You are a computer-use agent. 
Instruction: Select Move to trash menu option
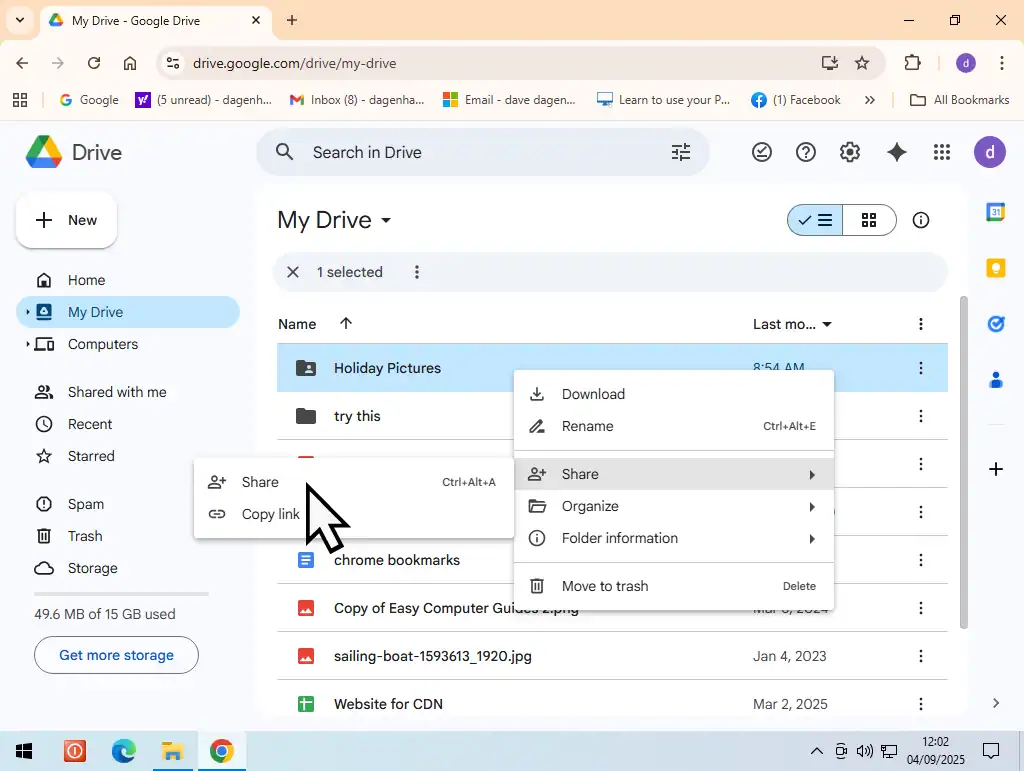[x=604, y=586]
